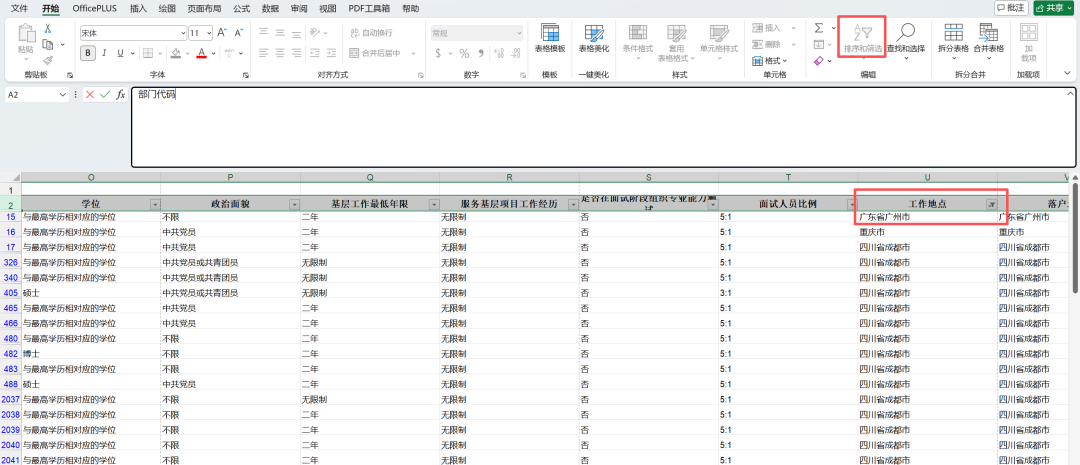Toggle align text right
The height and width of the screenshot is (465, 1080).
[297, 53]
